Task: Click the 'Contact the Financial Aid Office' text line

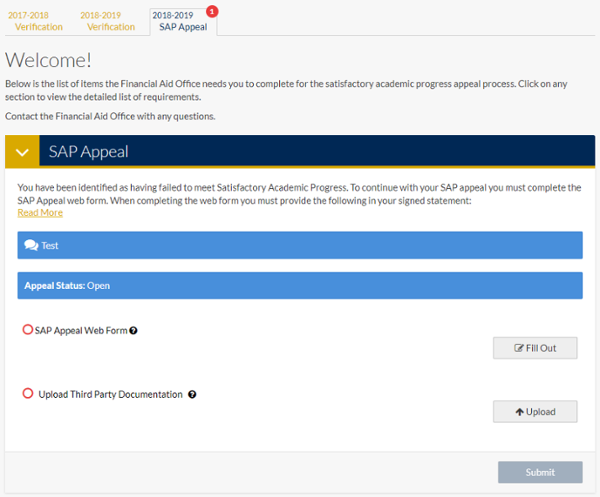Action: click(110, 116)
